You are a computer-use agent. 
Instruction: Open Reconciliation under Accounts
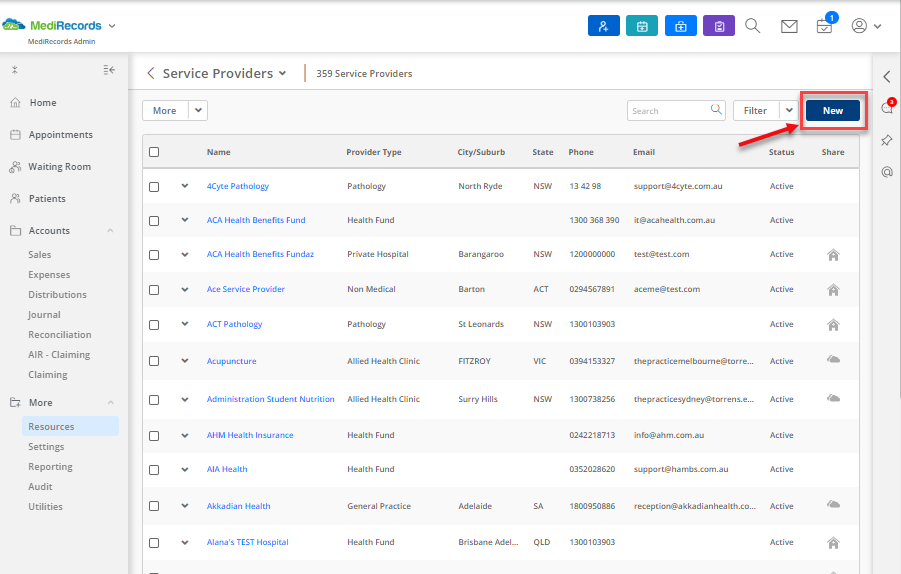tap(60, 334)
